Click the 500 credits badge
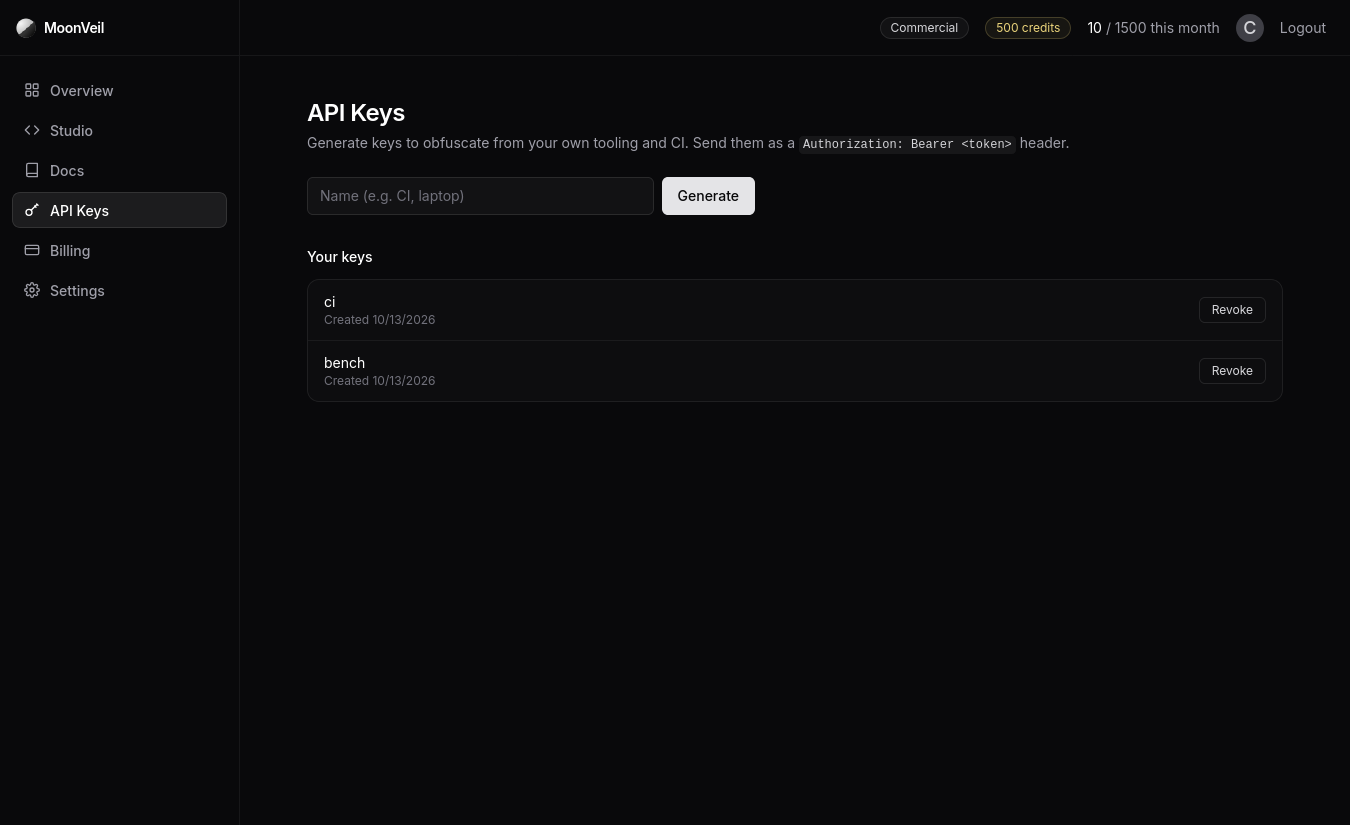This screenshot has width=1350, height=825. [1028, 28]
